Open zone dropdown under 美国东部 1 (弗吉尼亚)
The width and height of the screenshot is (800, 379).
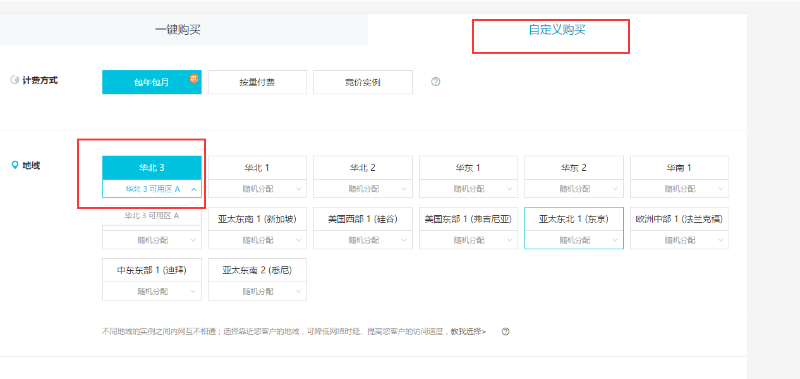(x=468, y=240)
